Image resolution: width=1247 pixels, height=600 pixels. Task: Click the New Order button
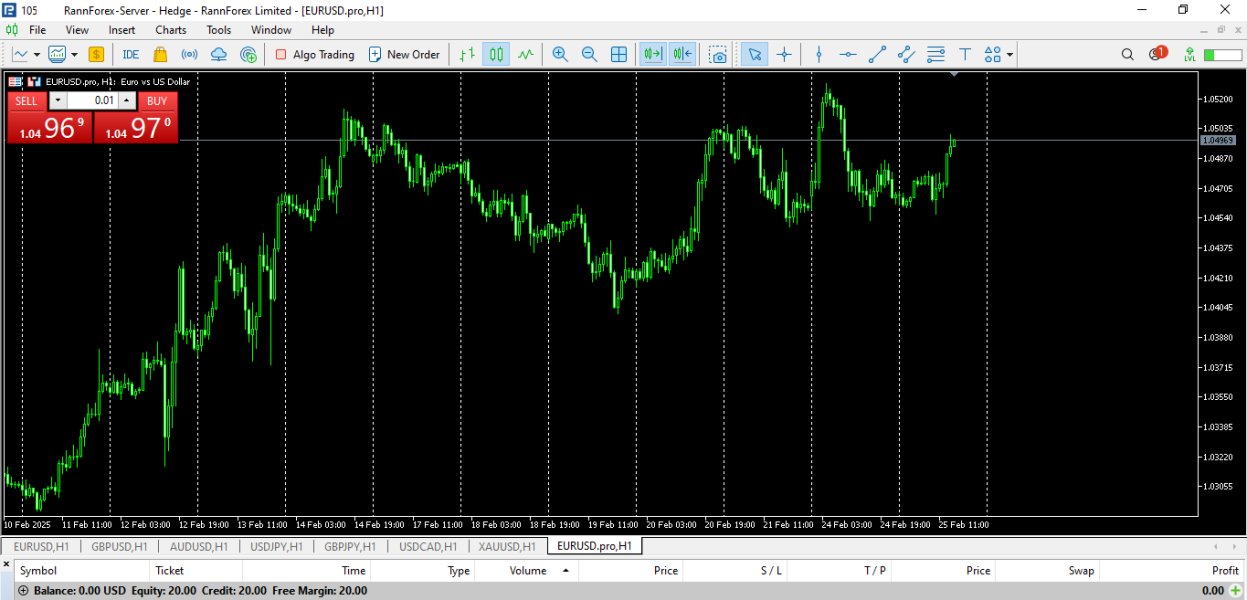pos(403,55)
